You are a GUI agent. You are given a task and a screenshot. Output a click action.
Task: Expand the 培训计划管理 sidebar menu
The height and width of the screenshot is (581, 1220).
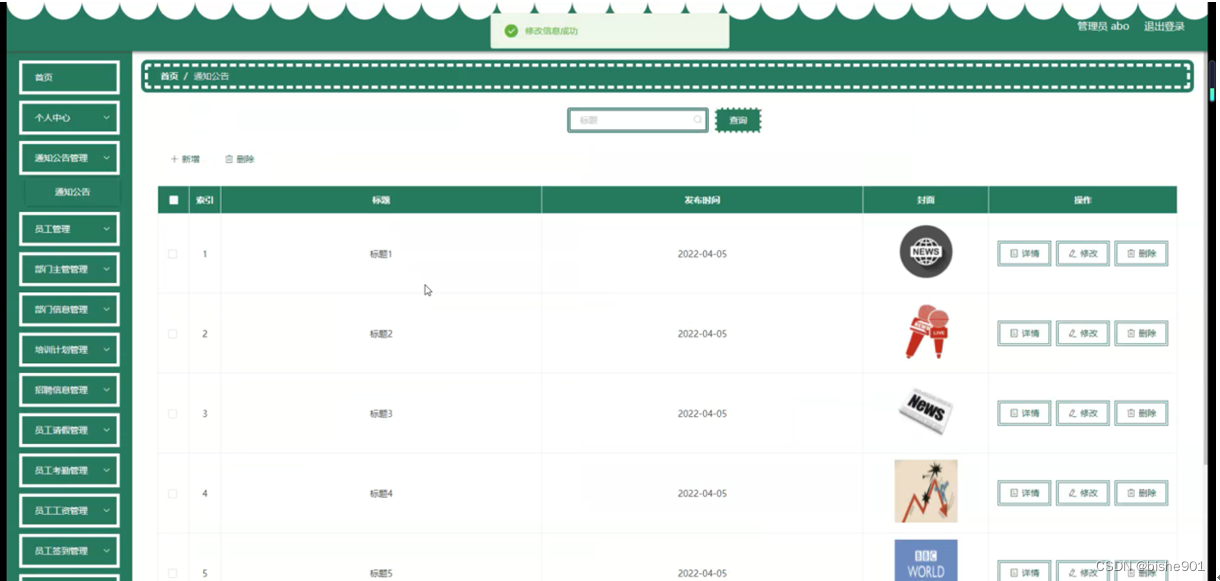pyautogui.click(x=70, y=350)
